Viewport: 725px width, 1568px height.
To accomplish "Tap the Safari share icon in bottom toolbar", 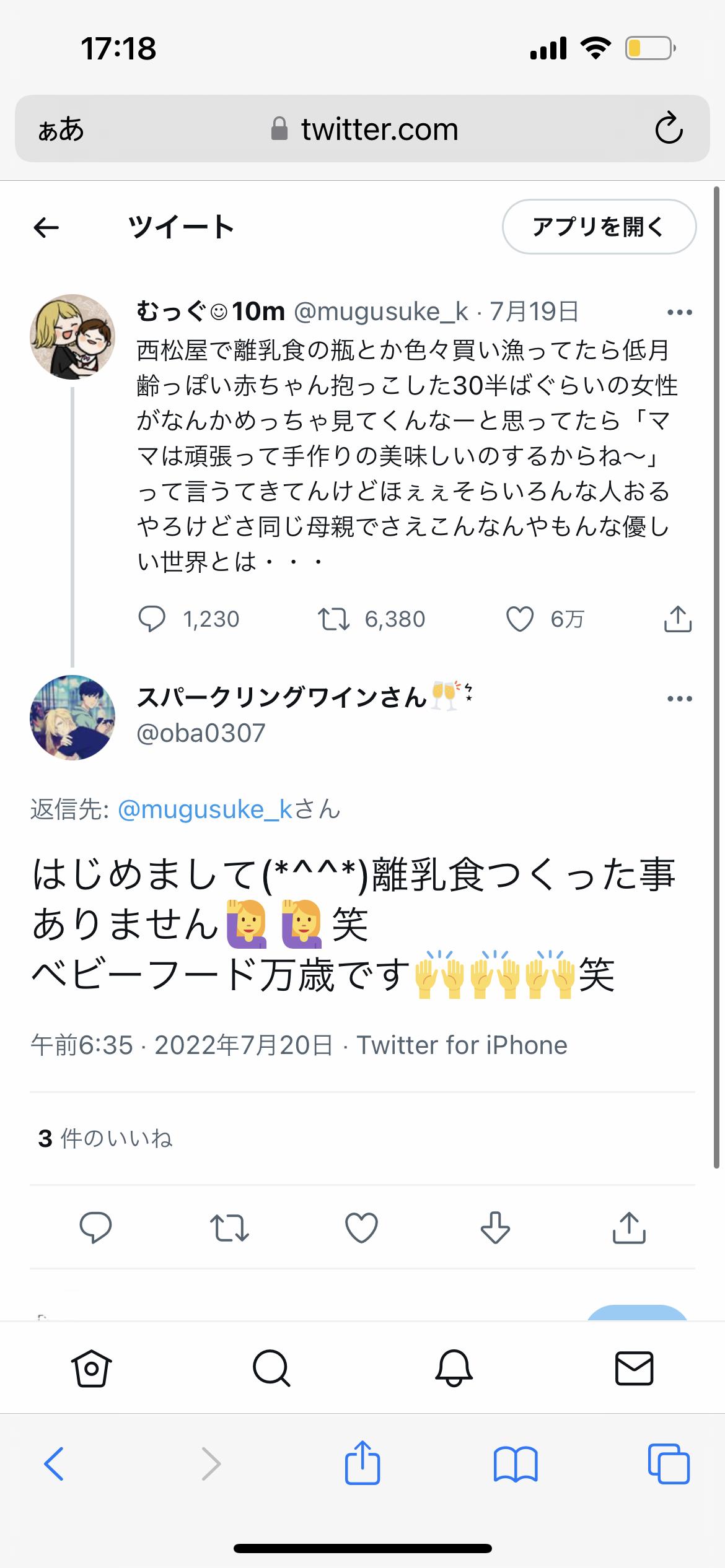I will pos(362,1463).
